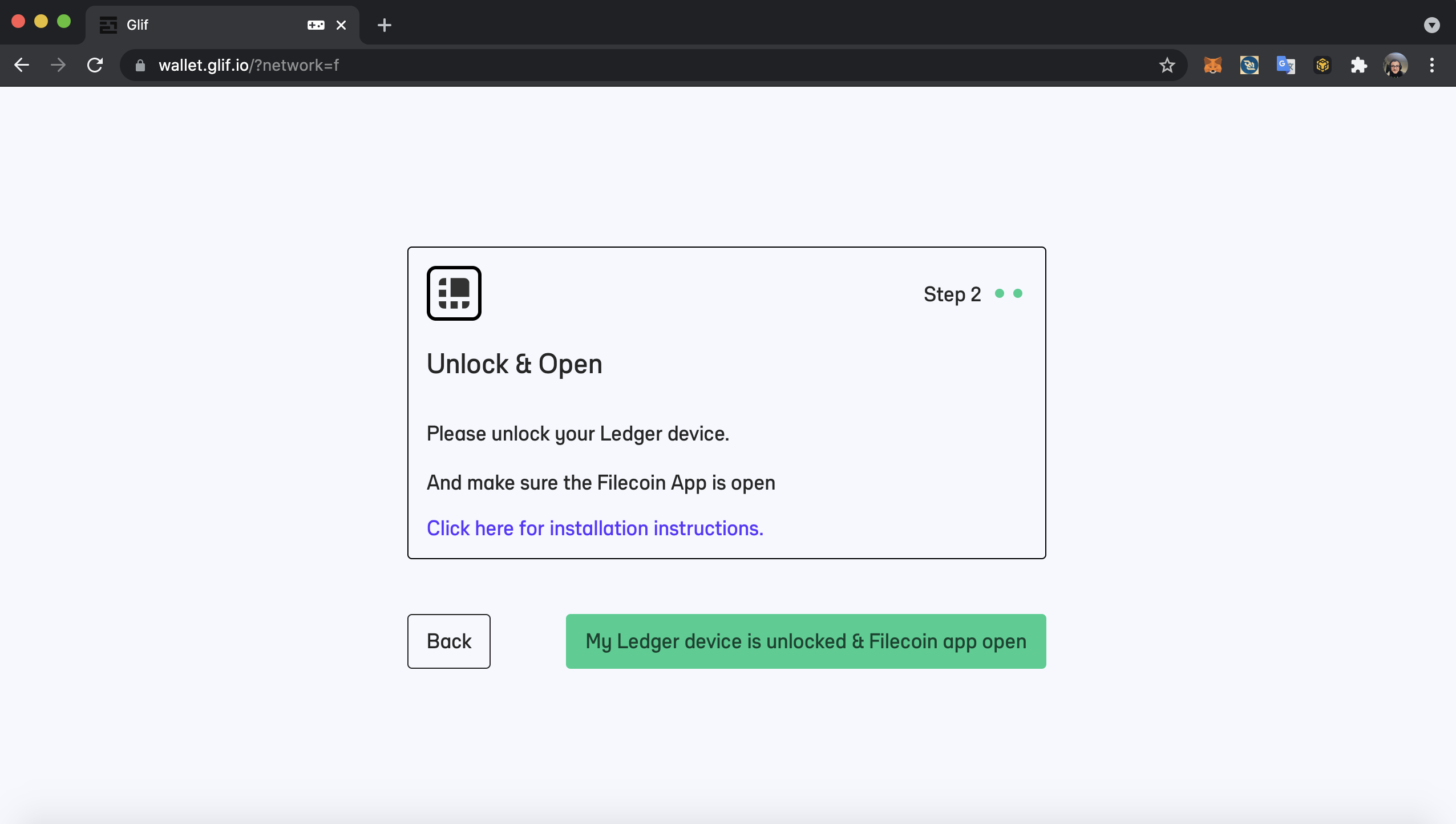Click "And make sure the Filecoin App is open"
This screenshot has width=1456, height=824.
click(x=601, y=483)
